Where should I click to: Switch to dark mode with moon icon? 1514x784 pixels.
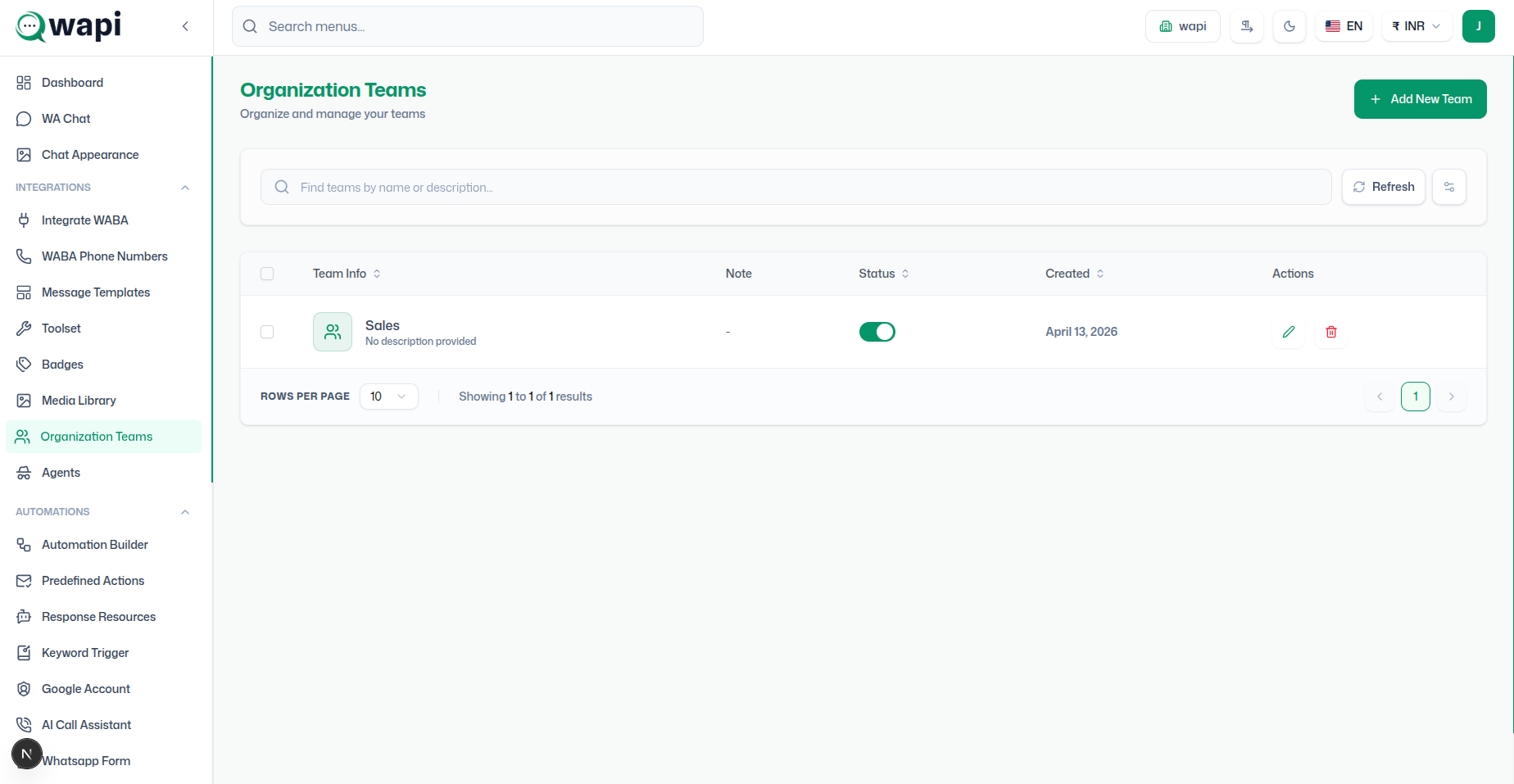(1290, 26)
